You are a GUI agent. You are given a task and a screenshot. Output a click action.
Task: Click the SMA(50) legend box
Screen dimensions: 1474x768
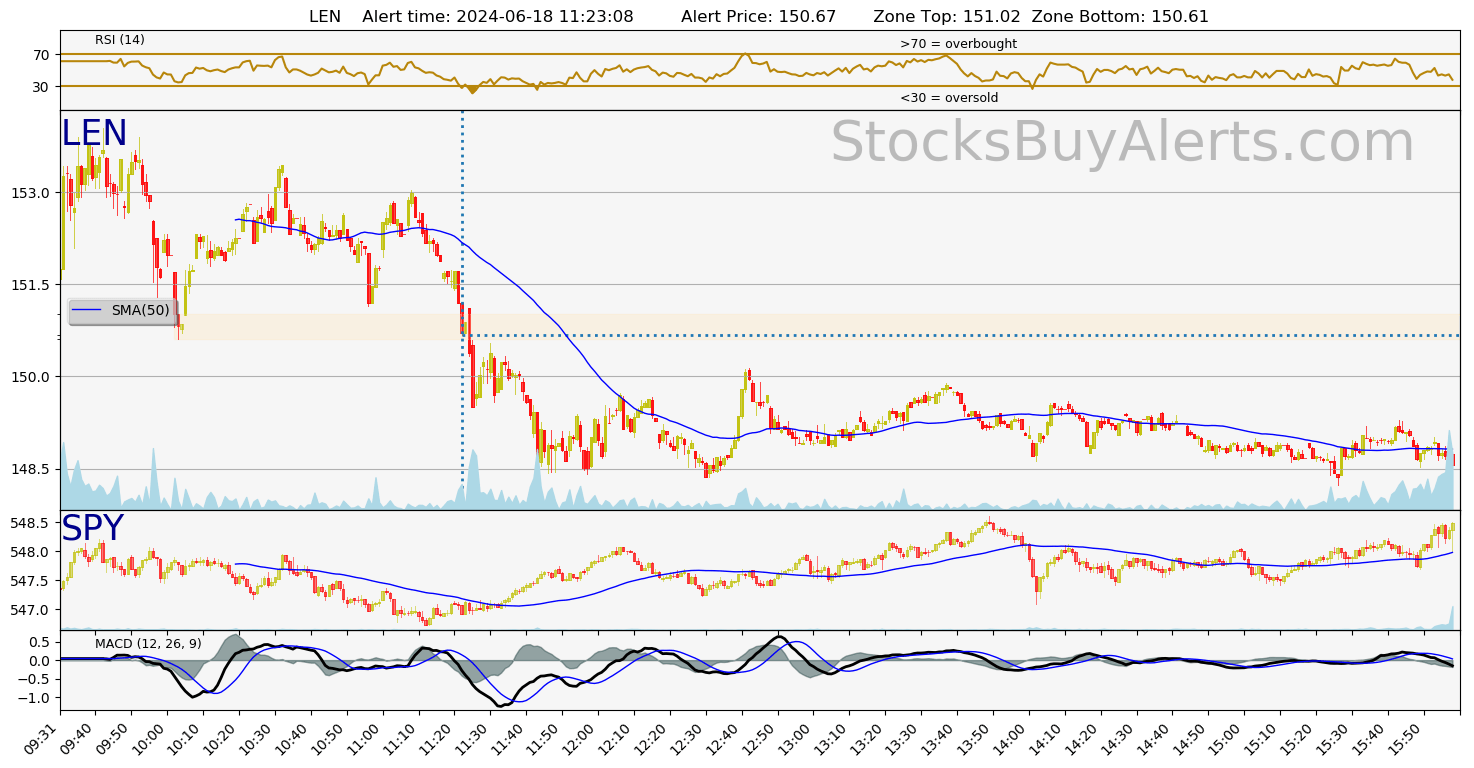tap(123, 311)
